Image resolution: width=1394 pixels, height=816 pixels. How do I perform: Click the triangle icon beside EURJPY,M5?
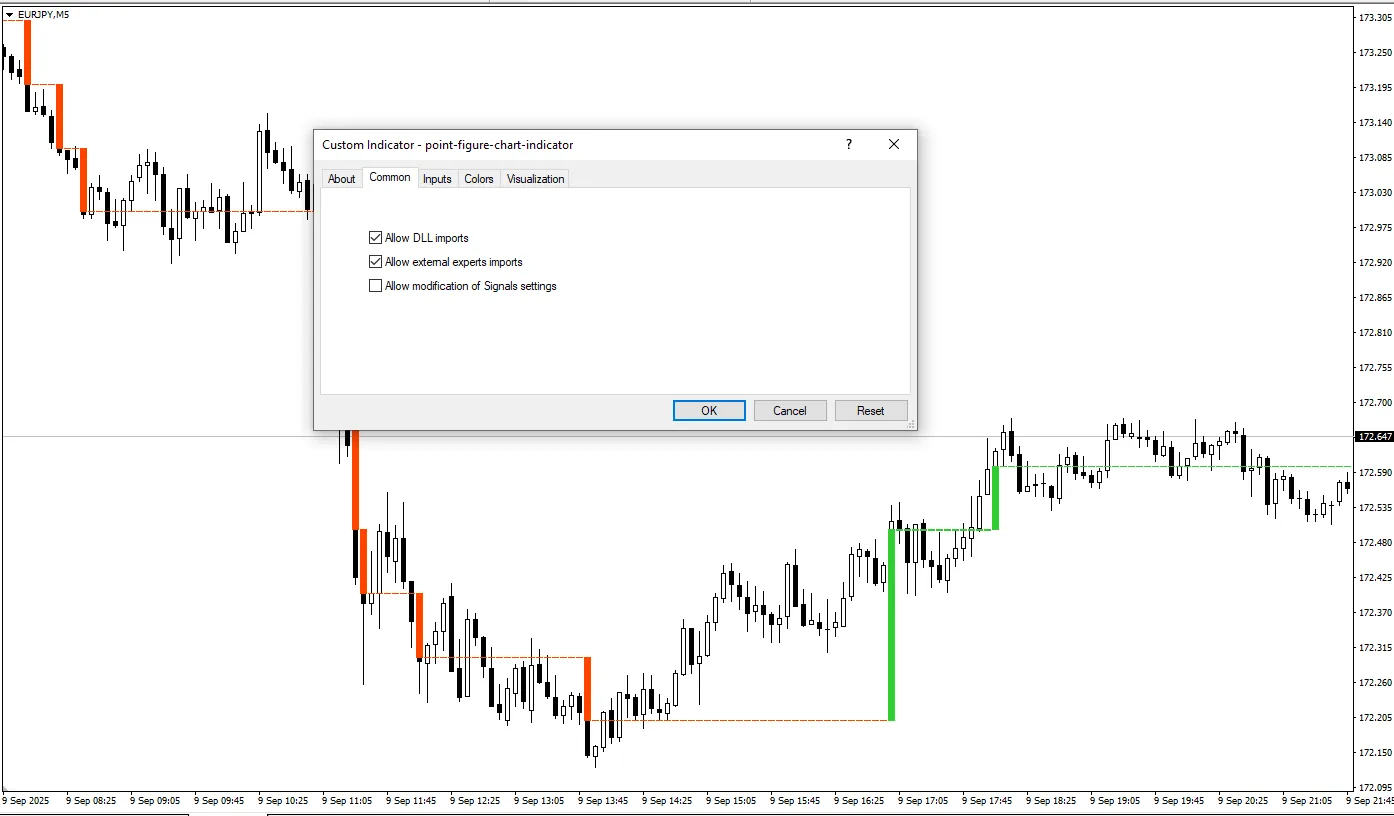tap(9, 14)
